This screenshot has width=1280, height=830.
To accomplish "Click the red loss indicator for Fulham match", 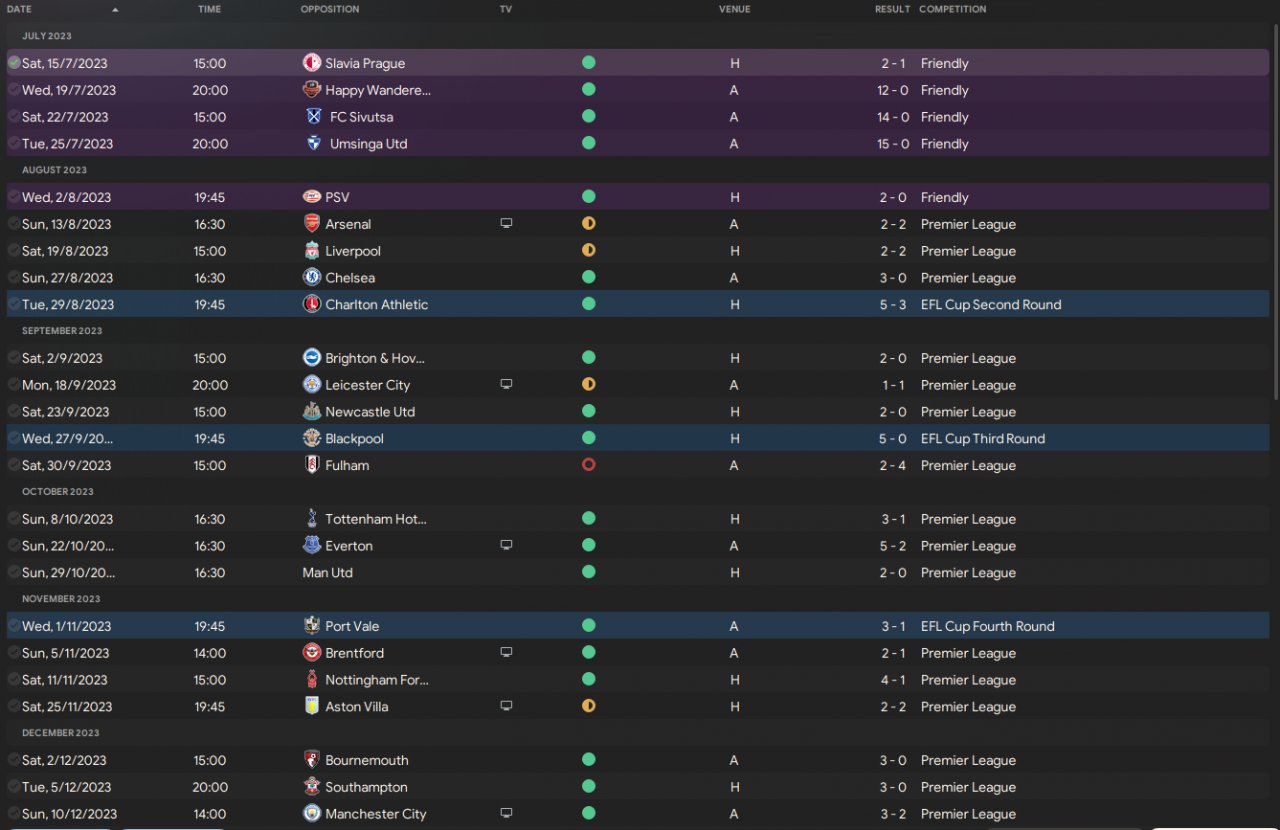I will (x=588, y=465).
